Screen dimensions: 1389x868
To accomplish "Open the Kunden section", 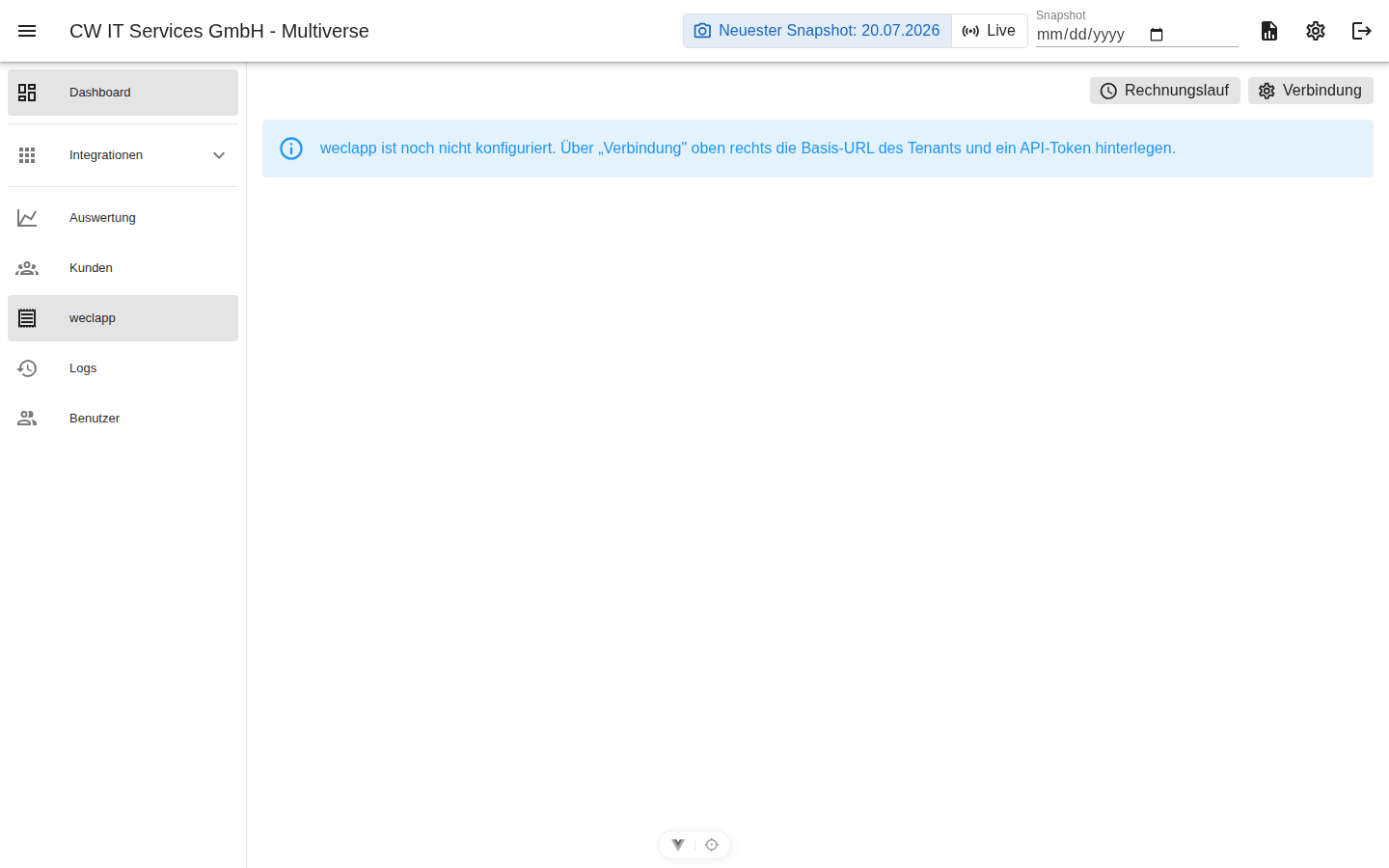I will 123,268.
